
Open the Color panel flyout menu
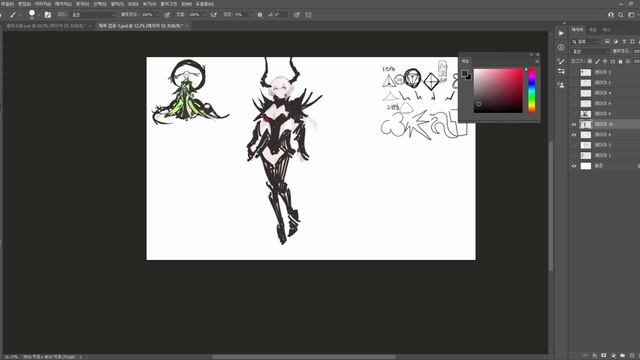(x=537, y=61)
